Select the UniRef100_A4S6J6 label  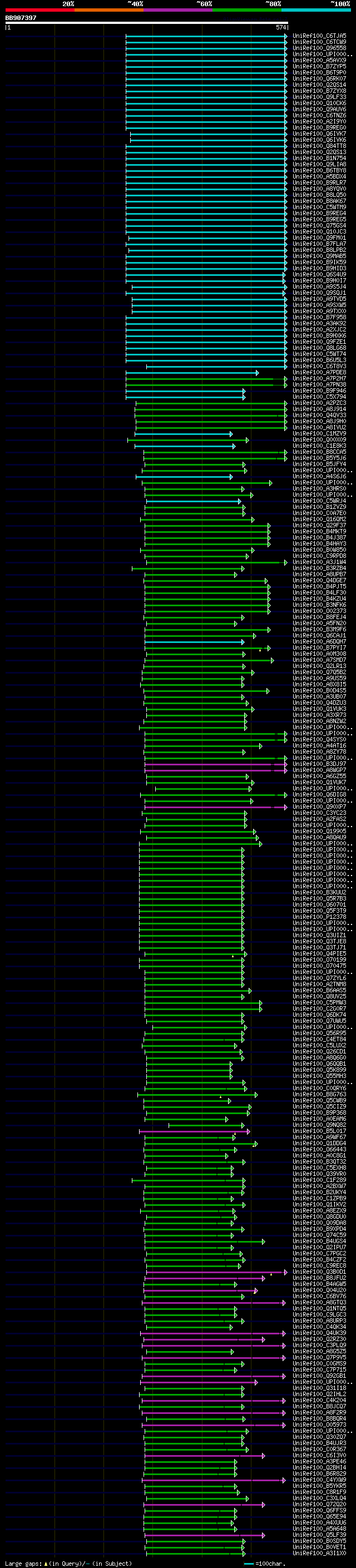click(319, 477)
